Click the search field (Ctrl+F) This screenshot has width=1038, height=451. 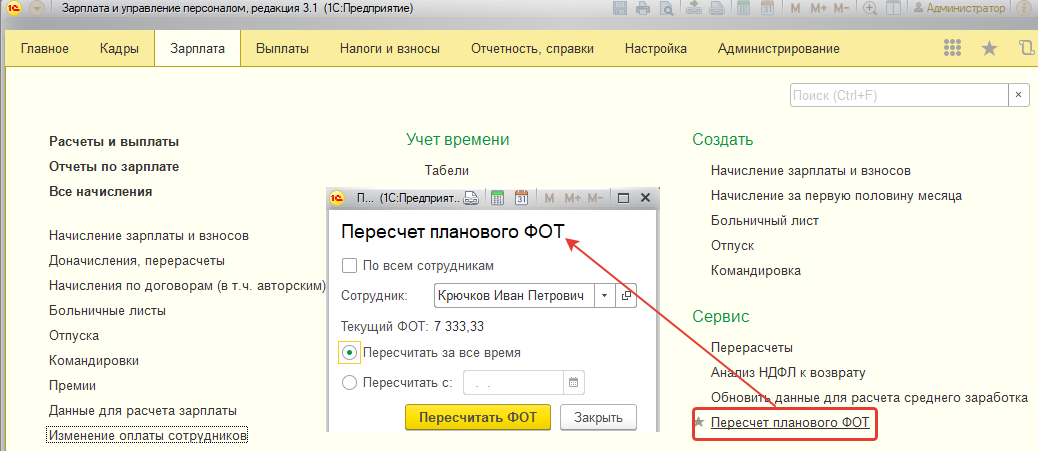(x=898, y=95)
